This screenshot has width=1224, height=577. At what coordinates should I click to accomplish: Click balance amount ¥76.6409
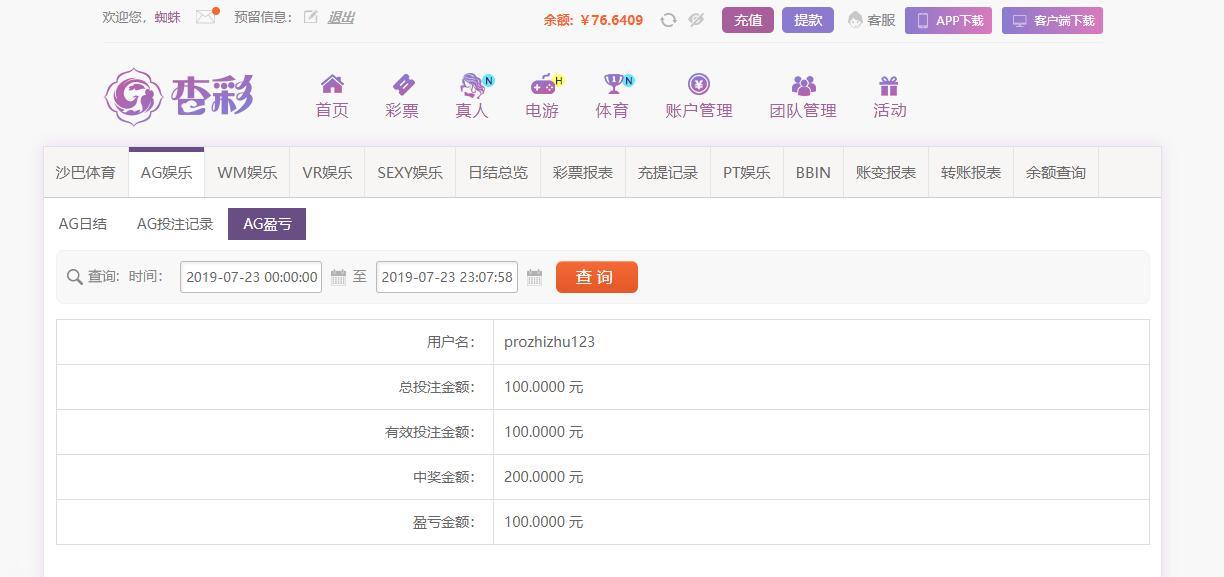pos(611,20)
